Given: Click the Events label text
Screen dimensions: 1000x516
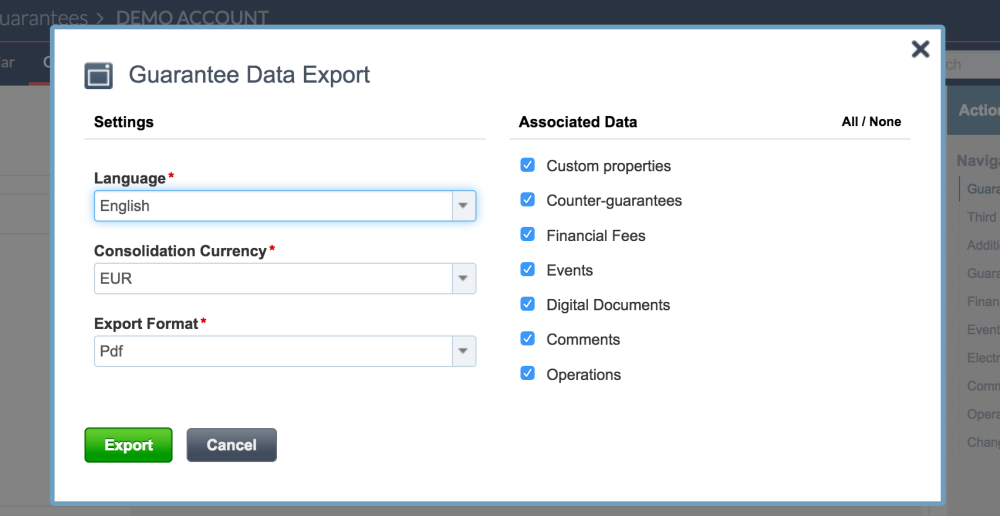Looking at the screenshot, I should 570,270.
